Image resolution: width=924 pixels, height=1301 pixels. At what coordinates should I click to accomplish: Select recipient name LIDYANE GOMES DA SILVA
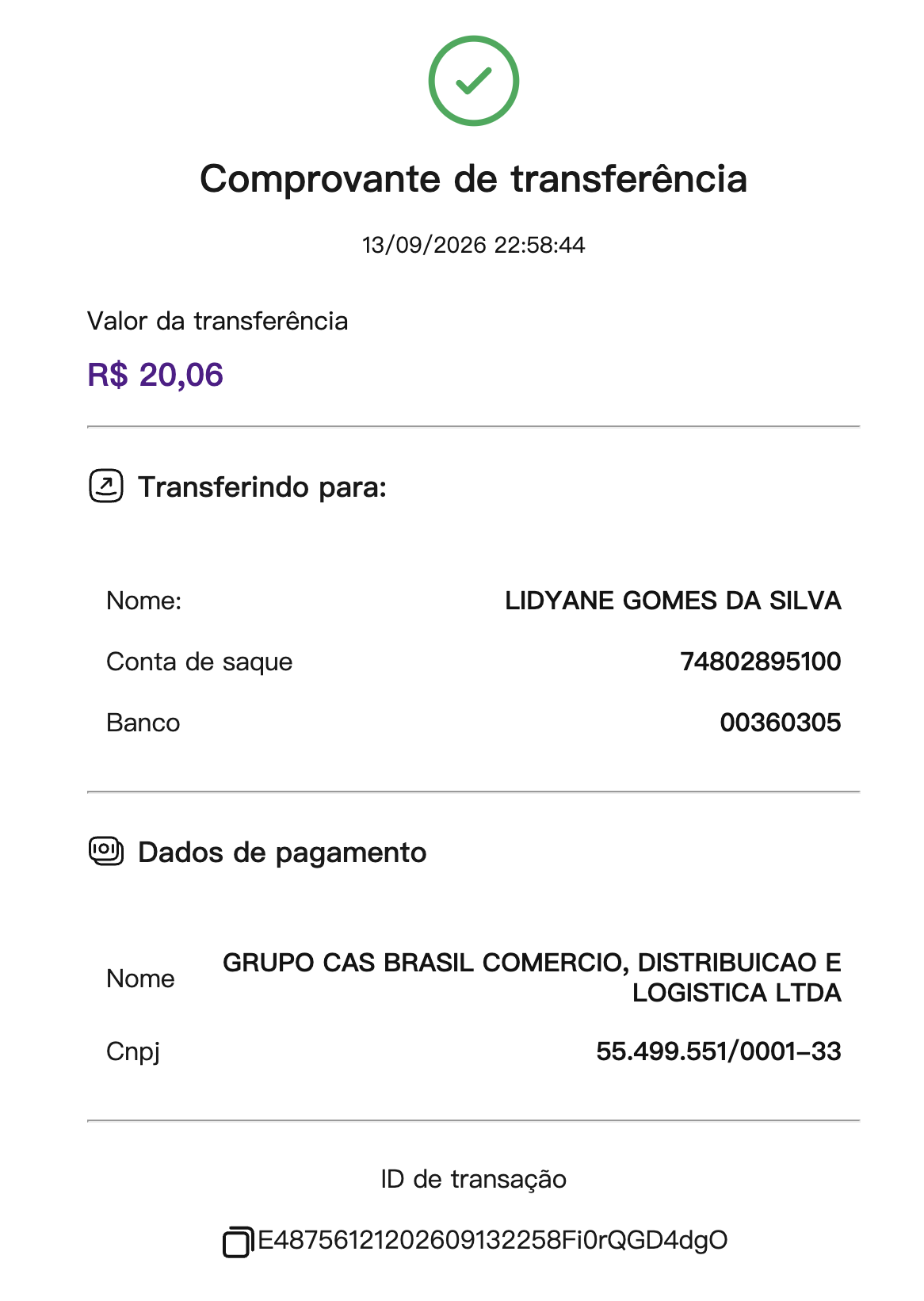pyautogui.click(x=673, y=601)
